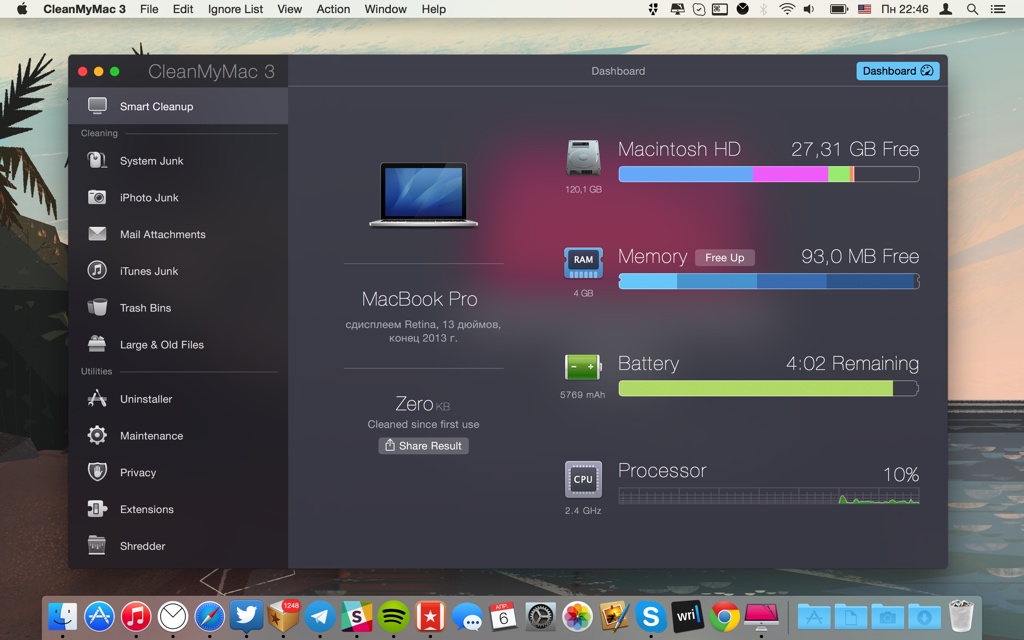1024x640 pixels.
Task: Click the Memory usage bar
Action: point(769,281)
